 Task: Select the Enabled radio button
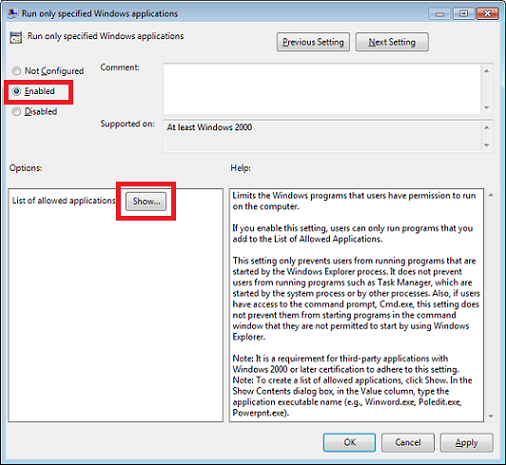point(16,91)
